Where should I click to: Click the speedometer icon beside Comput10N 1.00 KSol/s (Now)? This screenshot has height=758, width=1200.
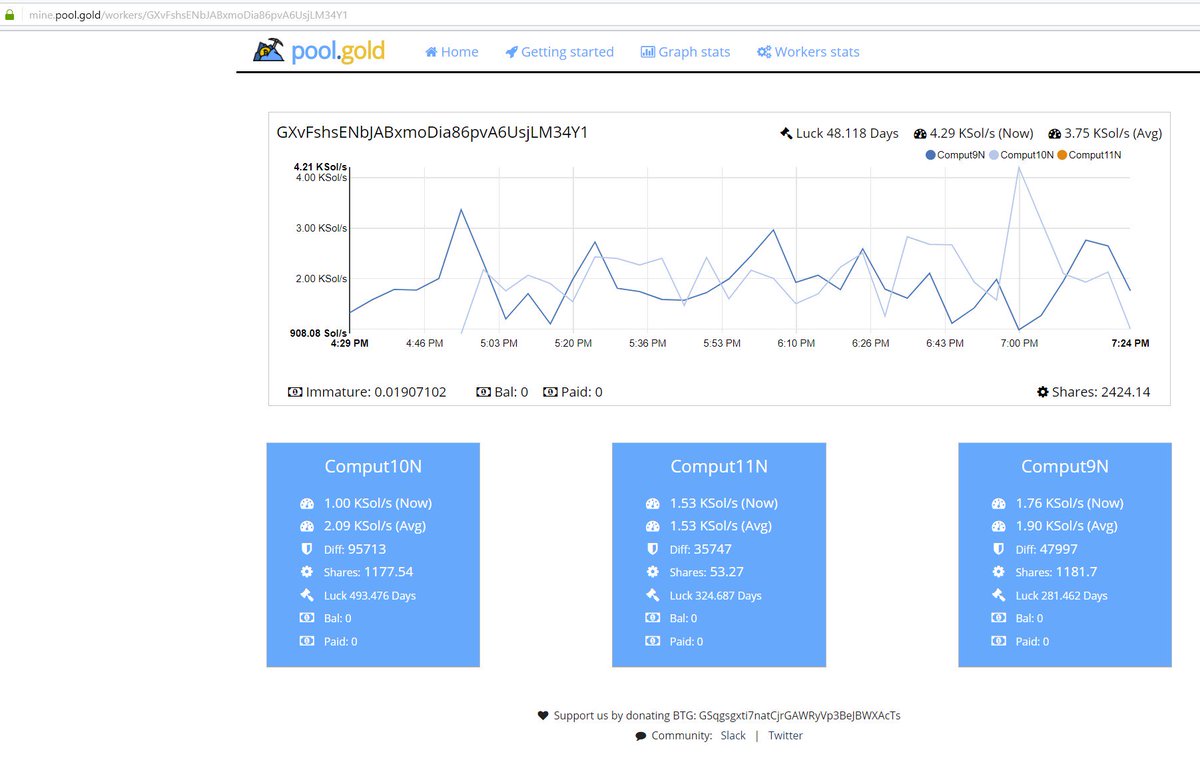click(x=307, y=503)
